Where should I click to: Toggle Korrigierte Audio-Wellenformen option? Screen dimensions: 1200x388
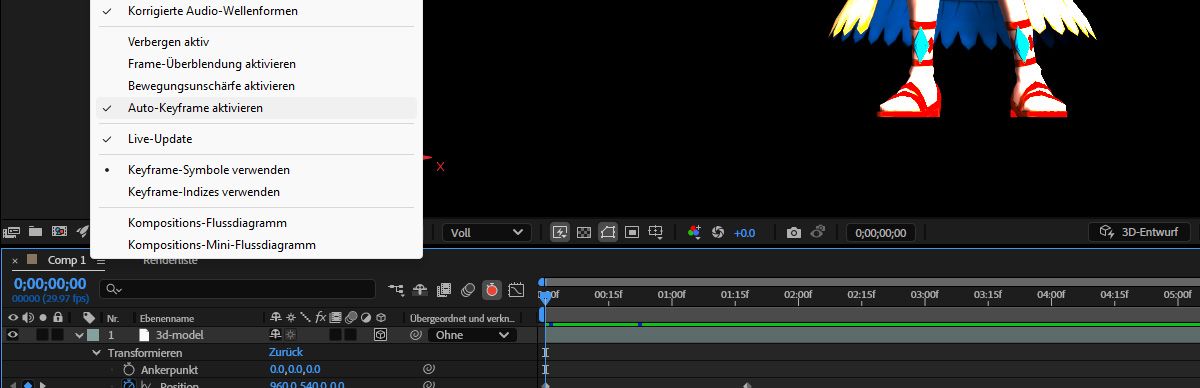point(256,11)
